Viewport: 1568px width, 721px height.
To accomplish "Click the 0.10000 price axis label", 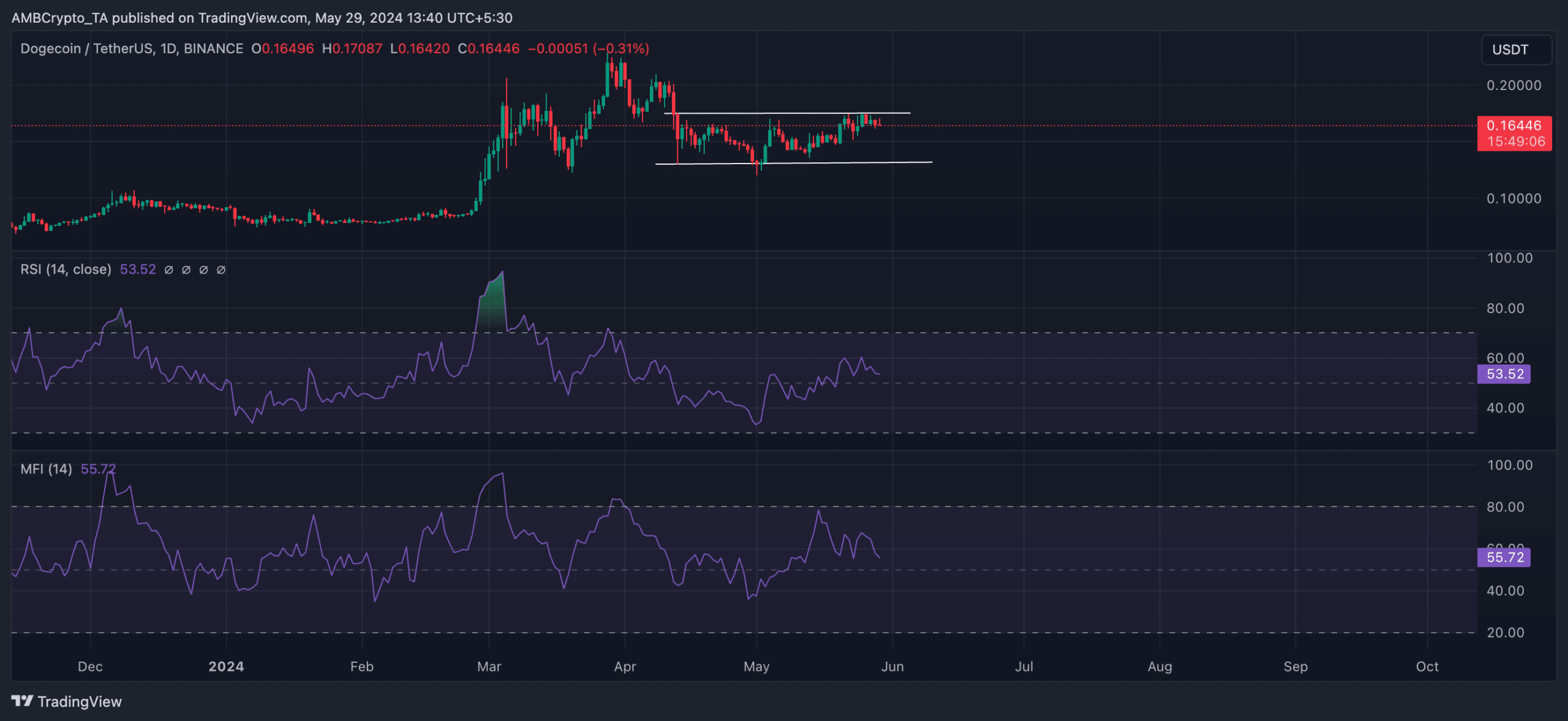I will point(1514,198).
